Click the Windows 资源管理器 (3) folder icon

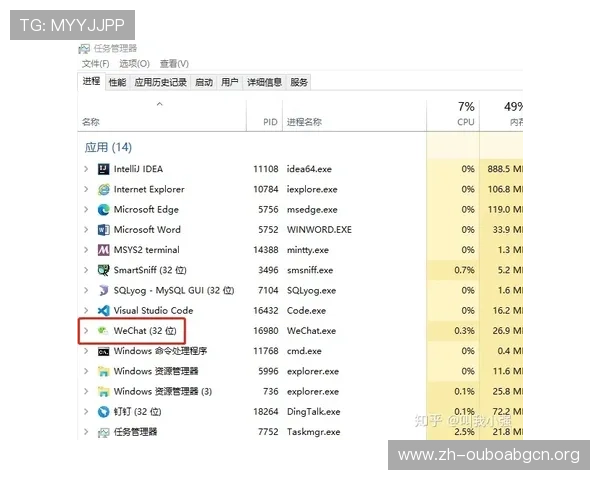tap(104, 392)
